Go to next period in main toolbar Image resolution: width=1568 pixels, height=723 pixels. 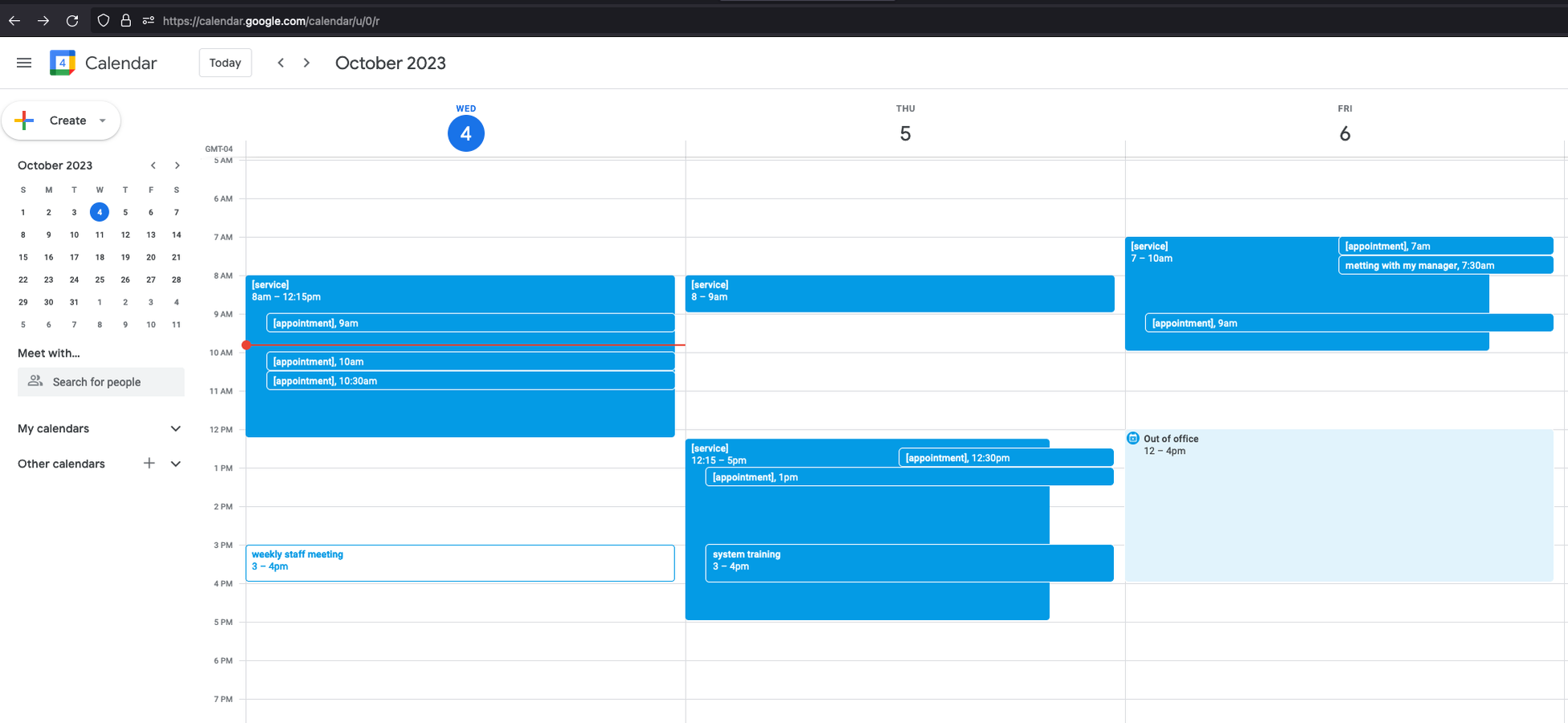pos(306,63)
